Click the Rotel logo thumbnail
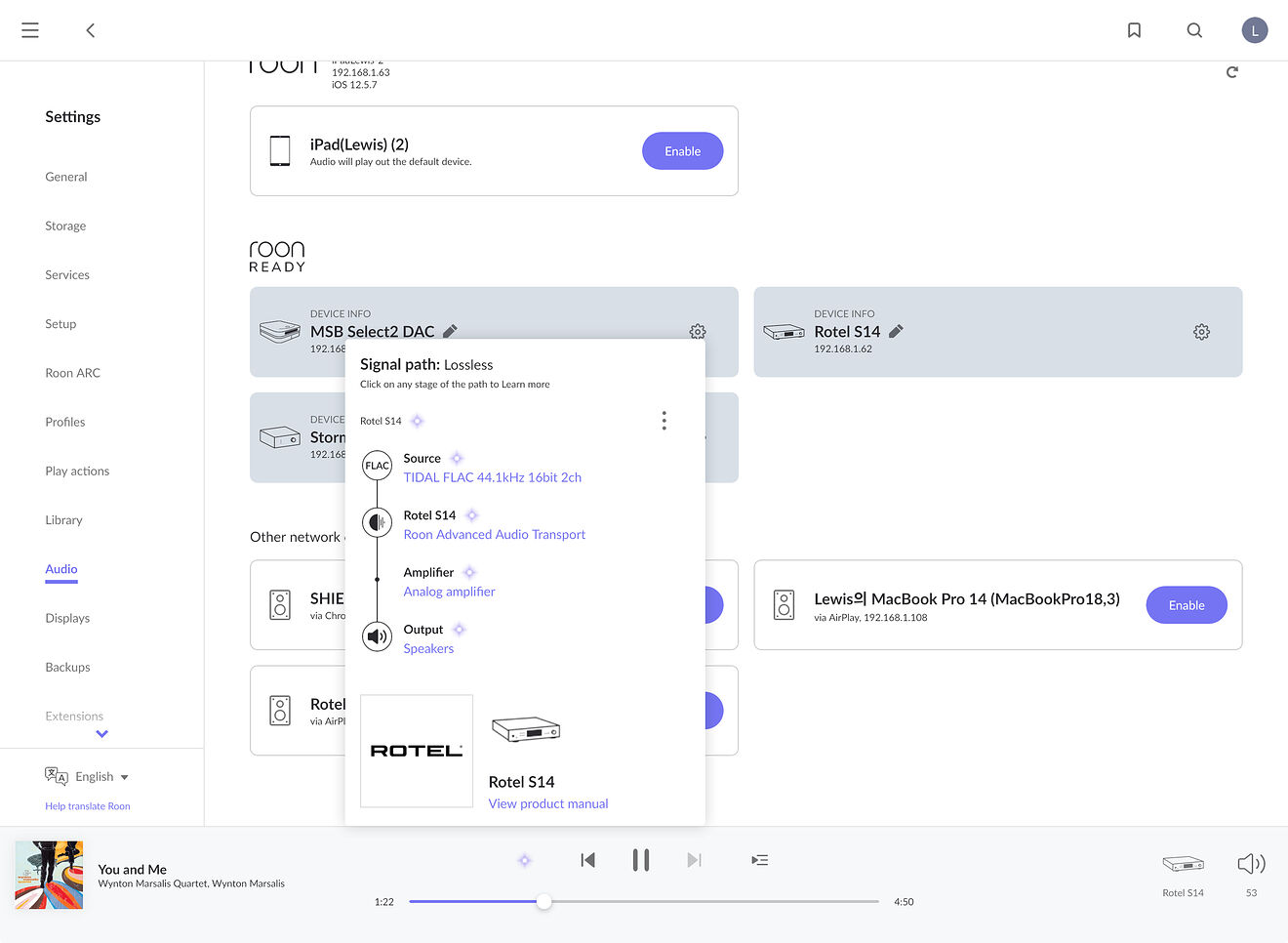 (417, 751)
